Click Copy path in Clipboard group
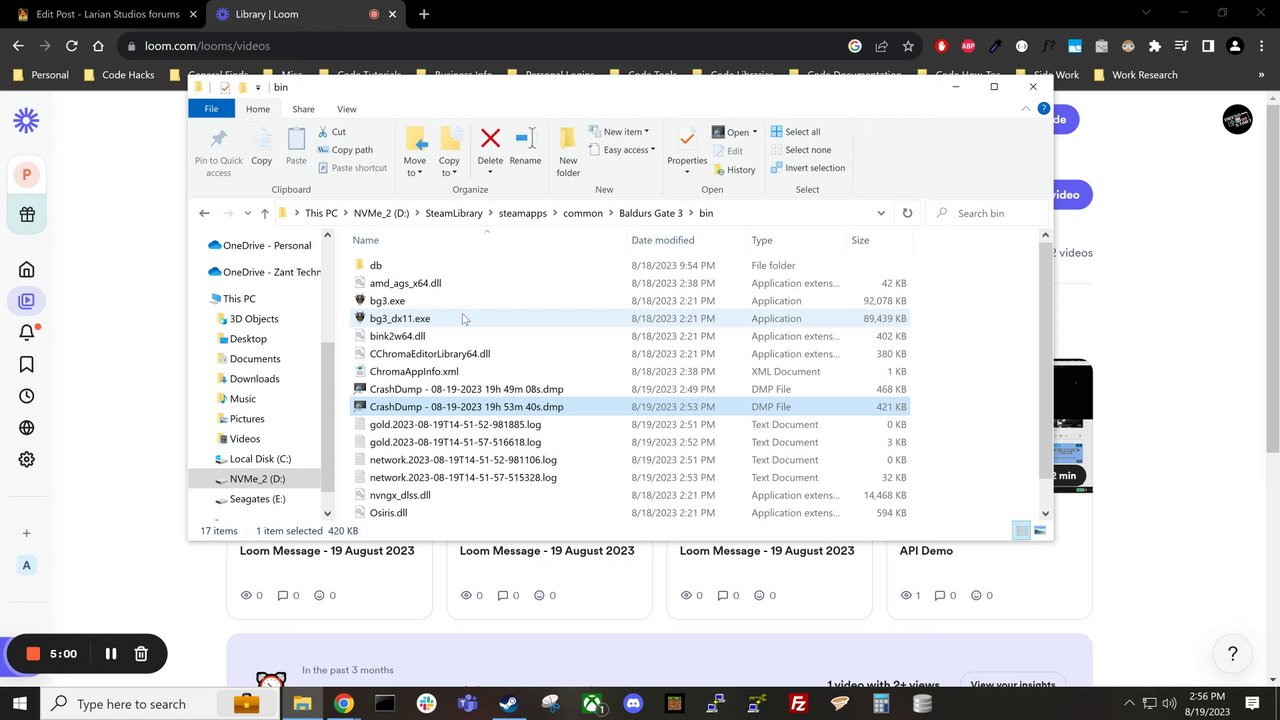This screenshot has width=1280, height=720. click(x=345, y=150)
